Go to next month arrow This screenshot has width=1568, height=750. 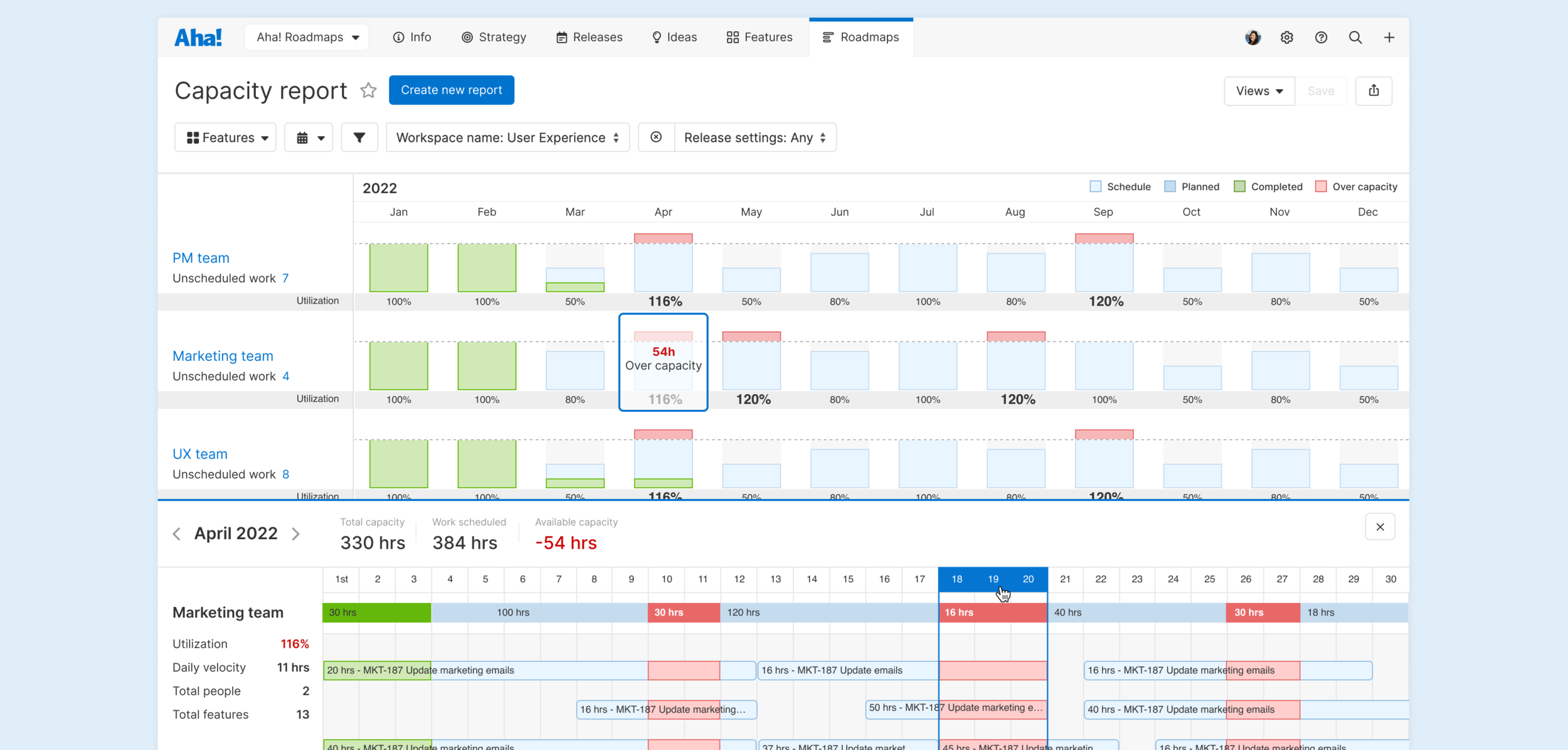(x=296, y=533)
